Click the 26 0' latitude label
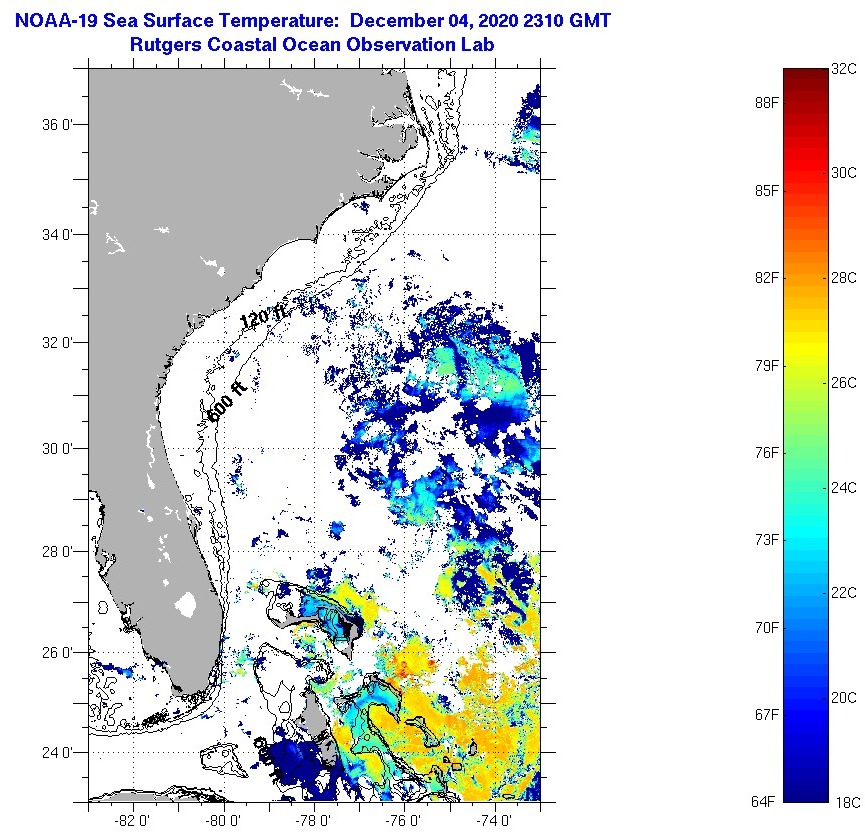Screen dimensions: 865x832 [57, 653]
